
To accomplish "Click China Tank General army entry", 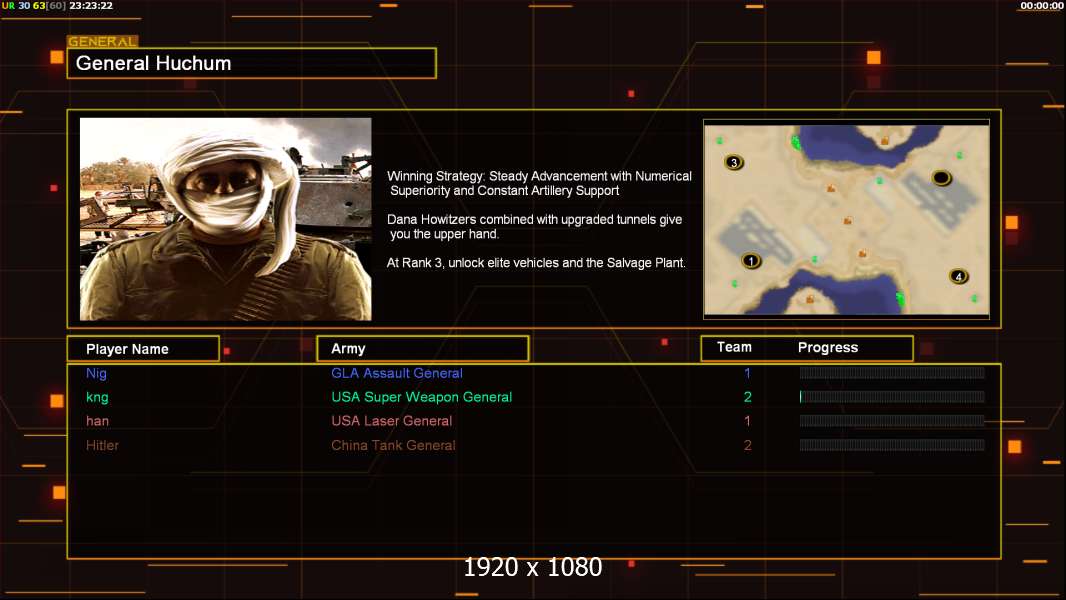I will (393, 445).
